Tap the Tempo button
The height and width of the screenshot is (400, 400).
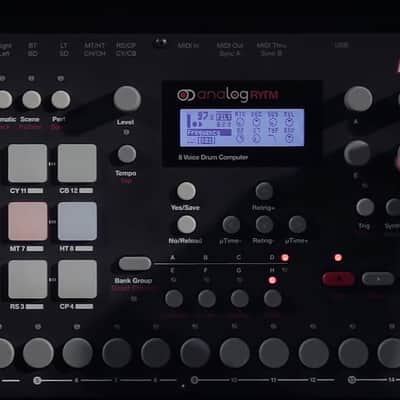coord(127,154)
